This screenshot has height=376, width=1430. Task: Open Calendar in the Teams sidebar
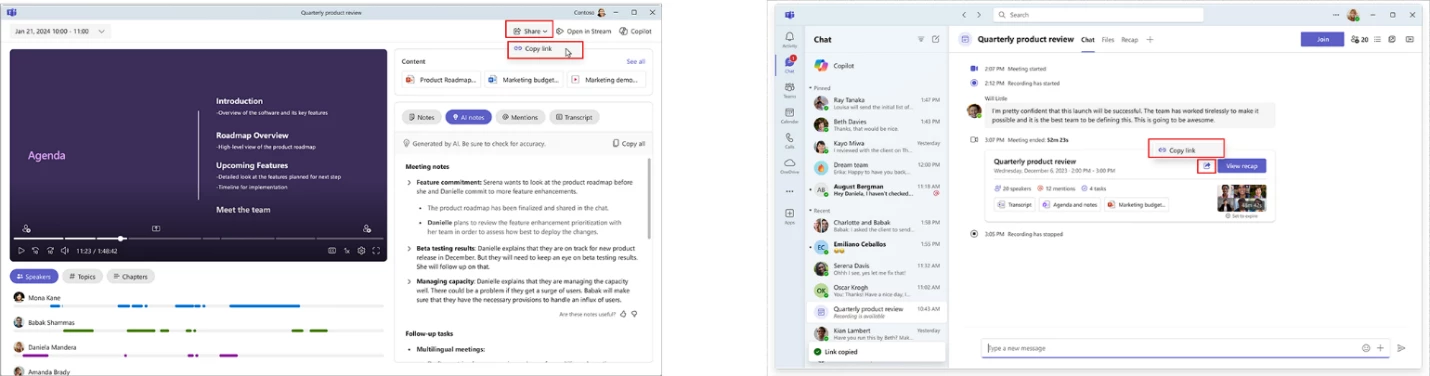pyautogui.click(x=790, y=115)
